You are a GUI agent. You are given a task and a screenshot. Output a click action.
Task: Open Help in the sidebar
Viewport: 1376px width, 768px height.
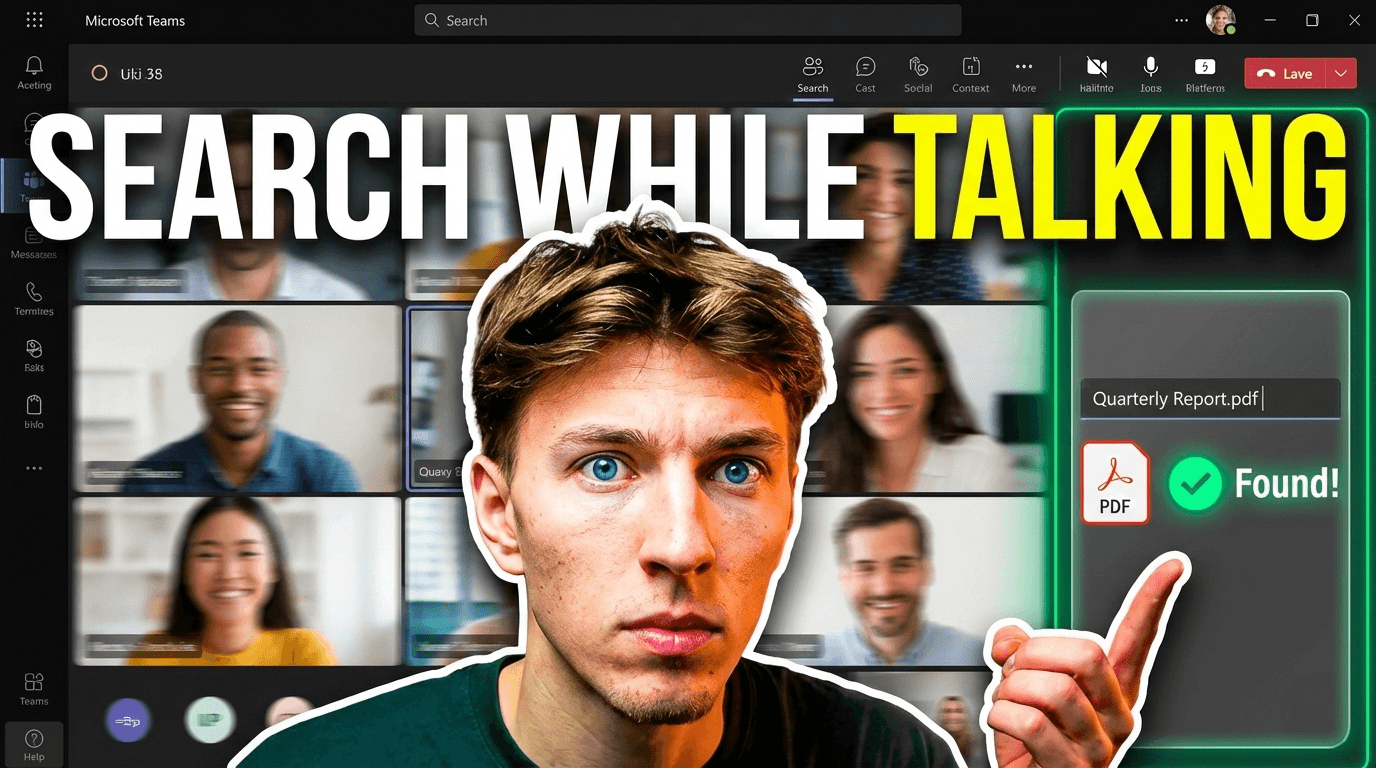34,744
